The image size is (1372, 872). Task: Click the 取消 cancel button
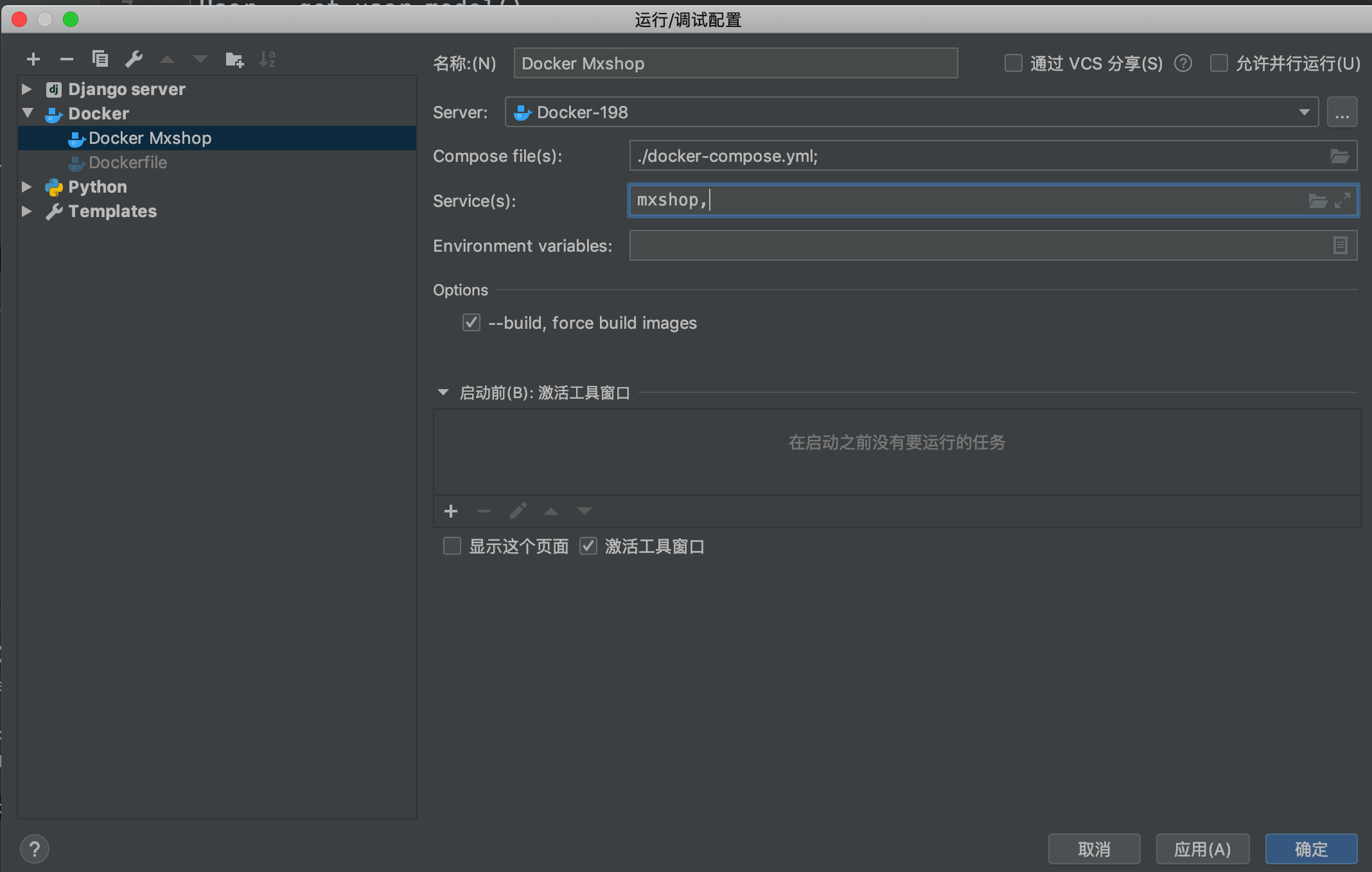1094,849
